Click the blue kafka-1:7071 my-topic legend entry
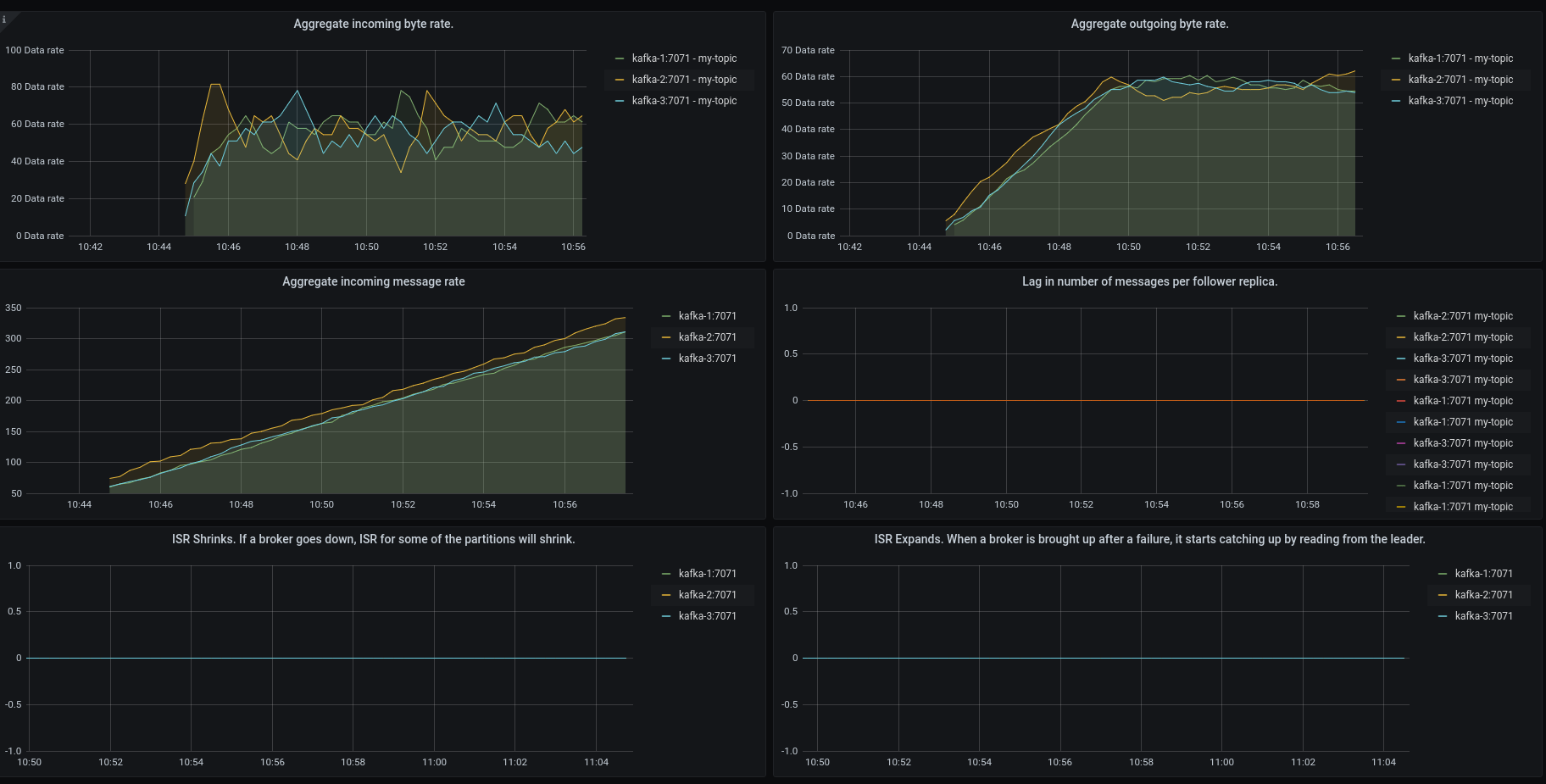 pyautogui.click(x=1461, y=421)
